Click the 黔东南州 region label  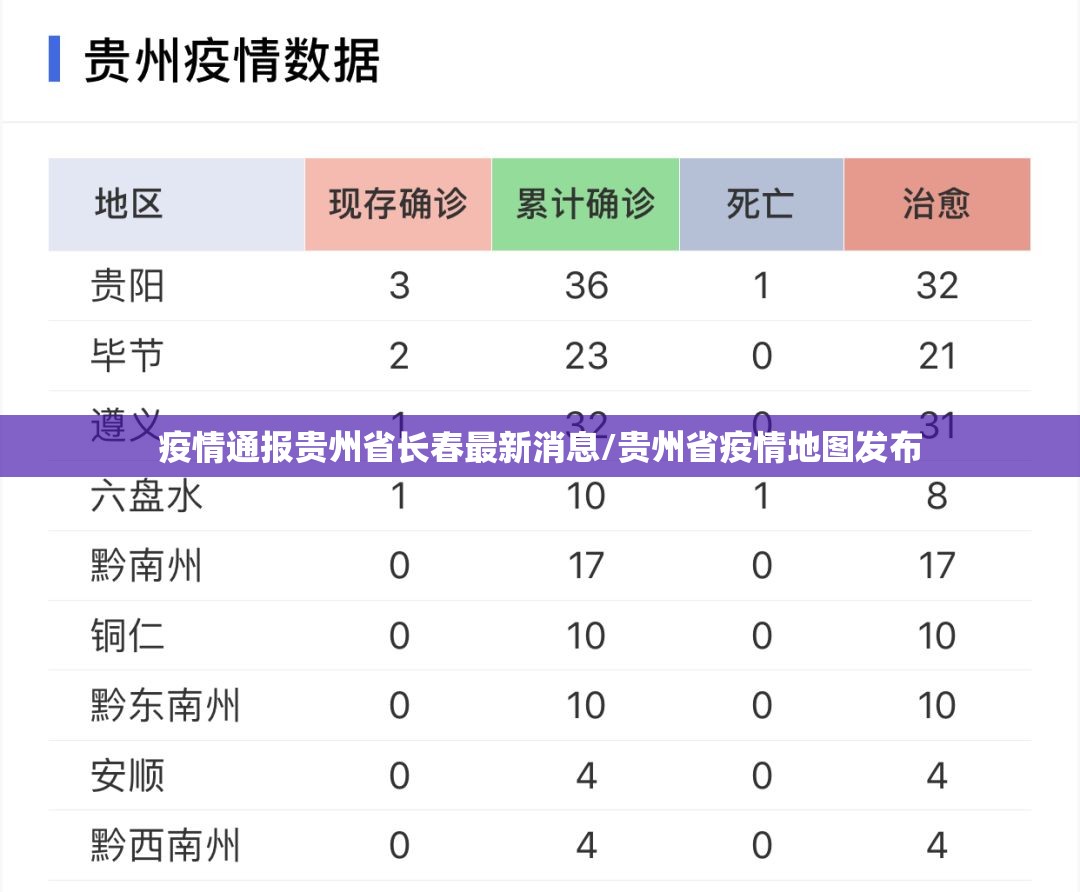[165, 706]
